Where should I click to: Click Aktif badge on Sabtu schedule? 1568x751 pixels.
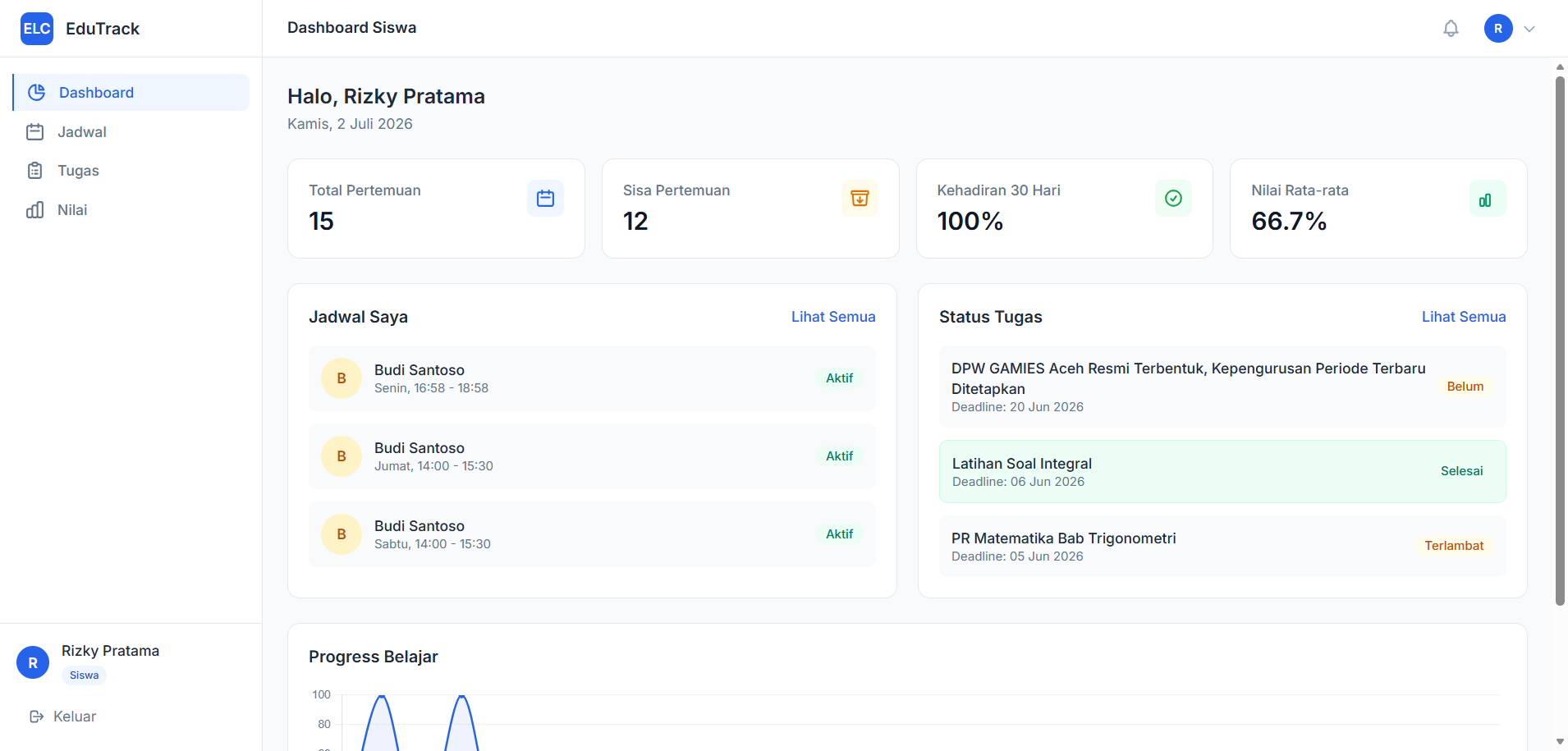(x=840, y=534)
